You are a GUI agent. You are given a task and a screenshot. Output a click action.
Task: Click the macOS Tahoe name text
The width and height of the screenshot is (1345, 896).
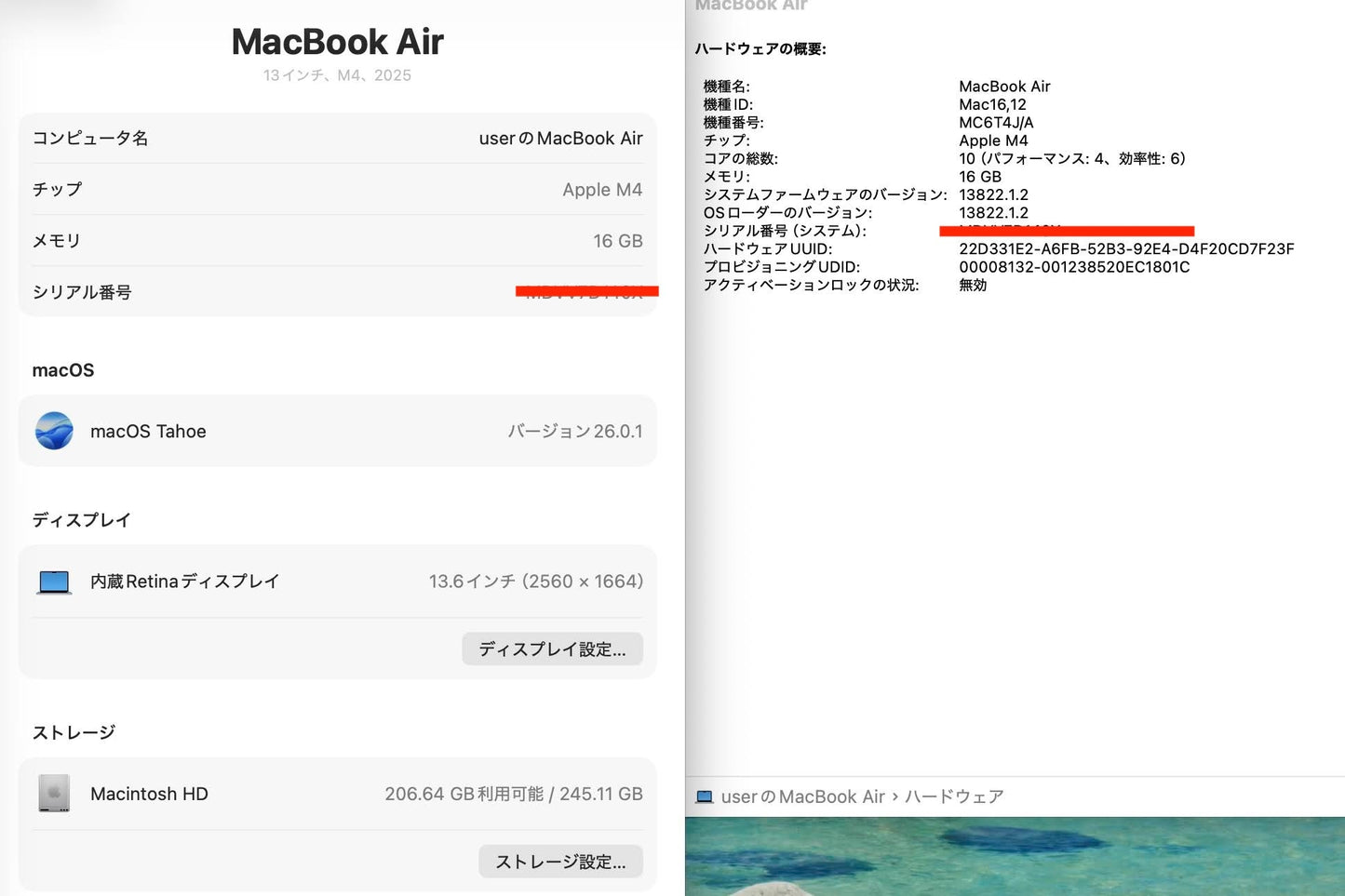point(148,432)
